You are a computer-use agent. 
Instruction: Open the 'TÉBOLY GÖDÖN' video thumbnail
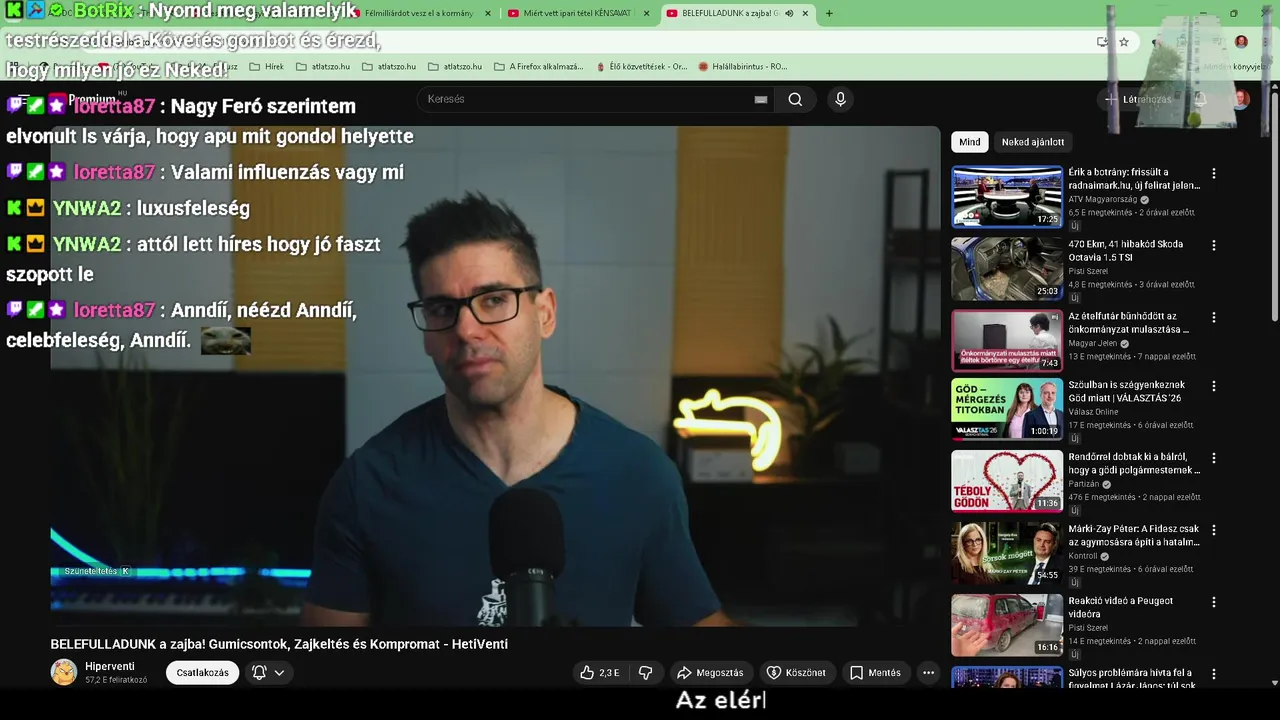pyautogui.click(x=1007, y=481)
